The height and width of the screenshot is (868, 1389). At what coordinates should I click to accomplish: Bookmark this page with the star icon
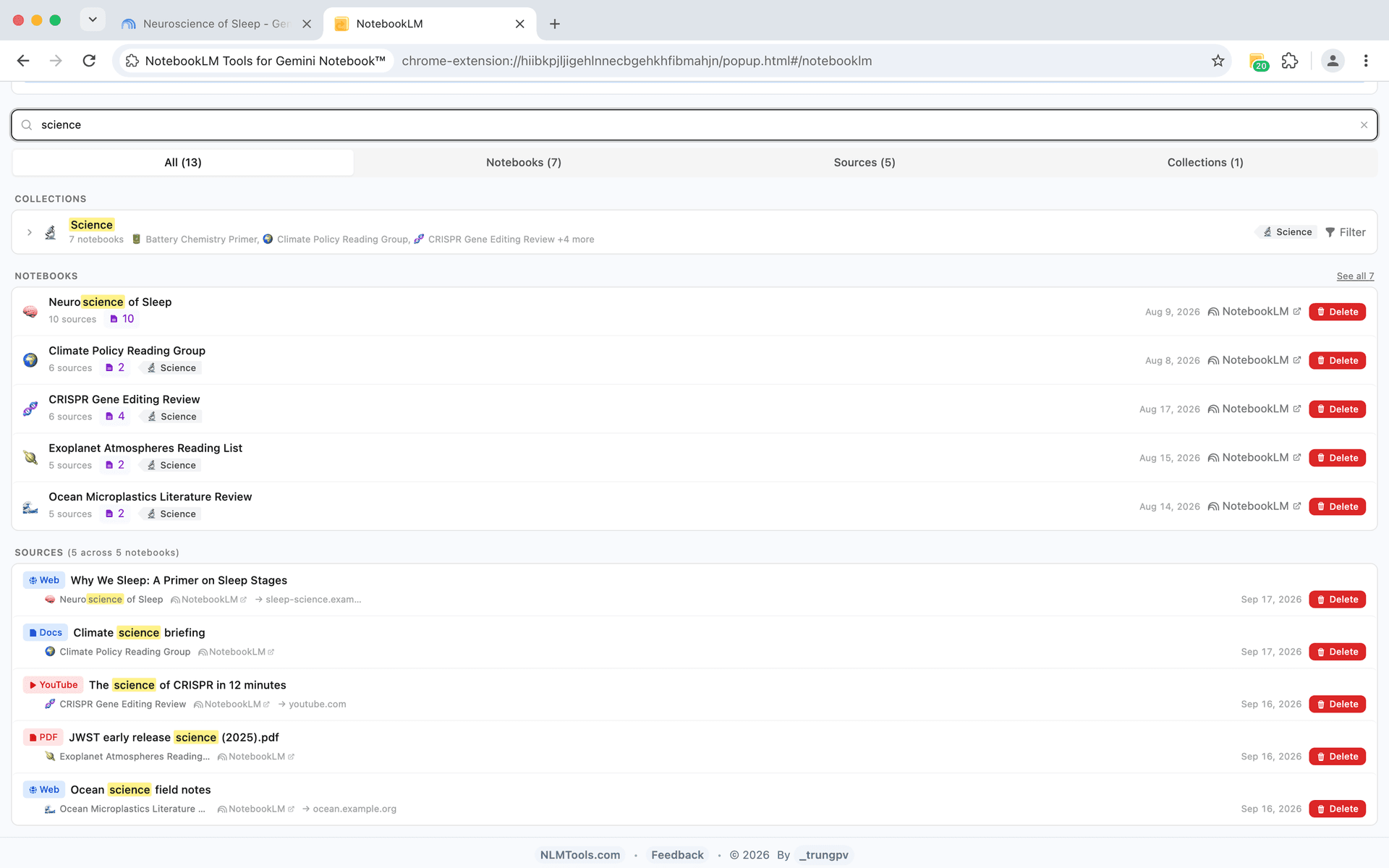1218,61
